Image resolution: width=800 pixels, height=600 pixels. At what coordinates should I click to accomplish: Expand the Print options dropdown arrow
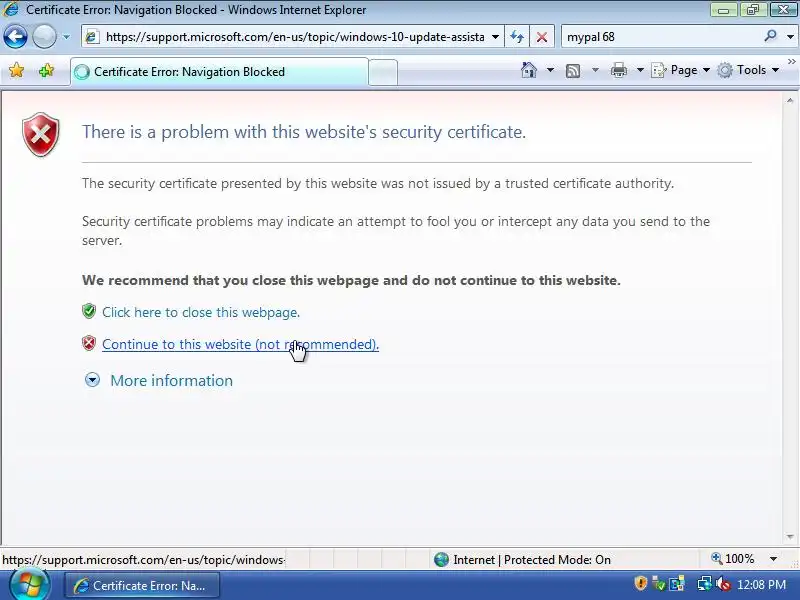[640, 70]
